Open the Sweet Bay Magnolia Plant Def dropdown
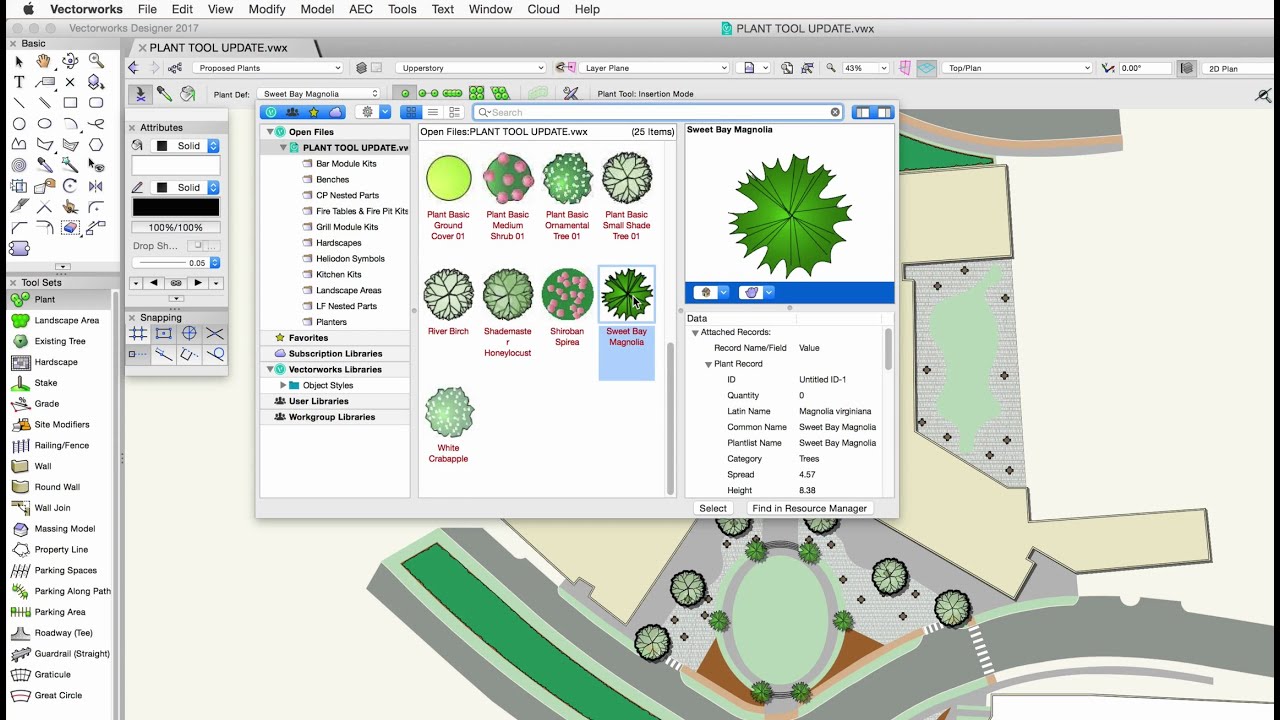 point(320,94)
